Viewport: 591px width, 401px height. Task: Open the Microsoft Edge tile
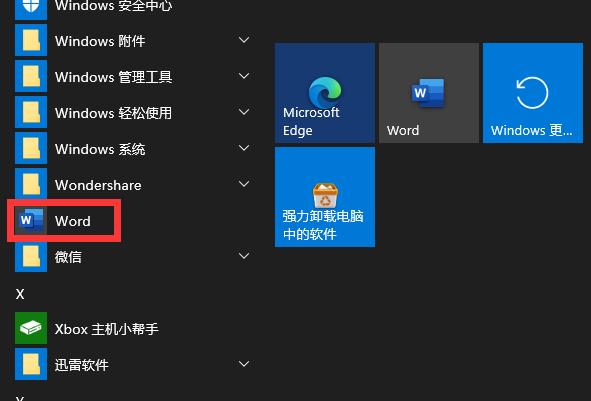coord(325,93)
